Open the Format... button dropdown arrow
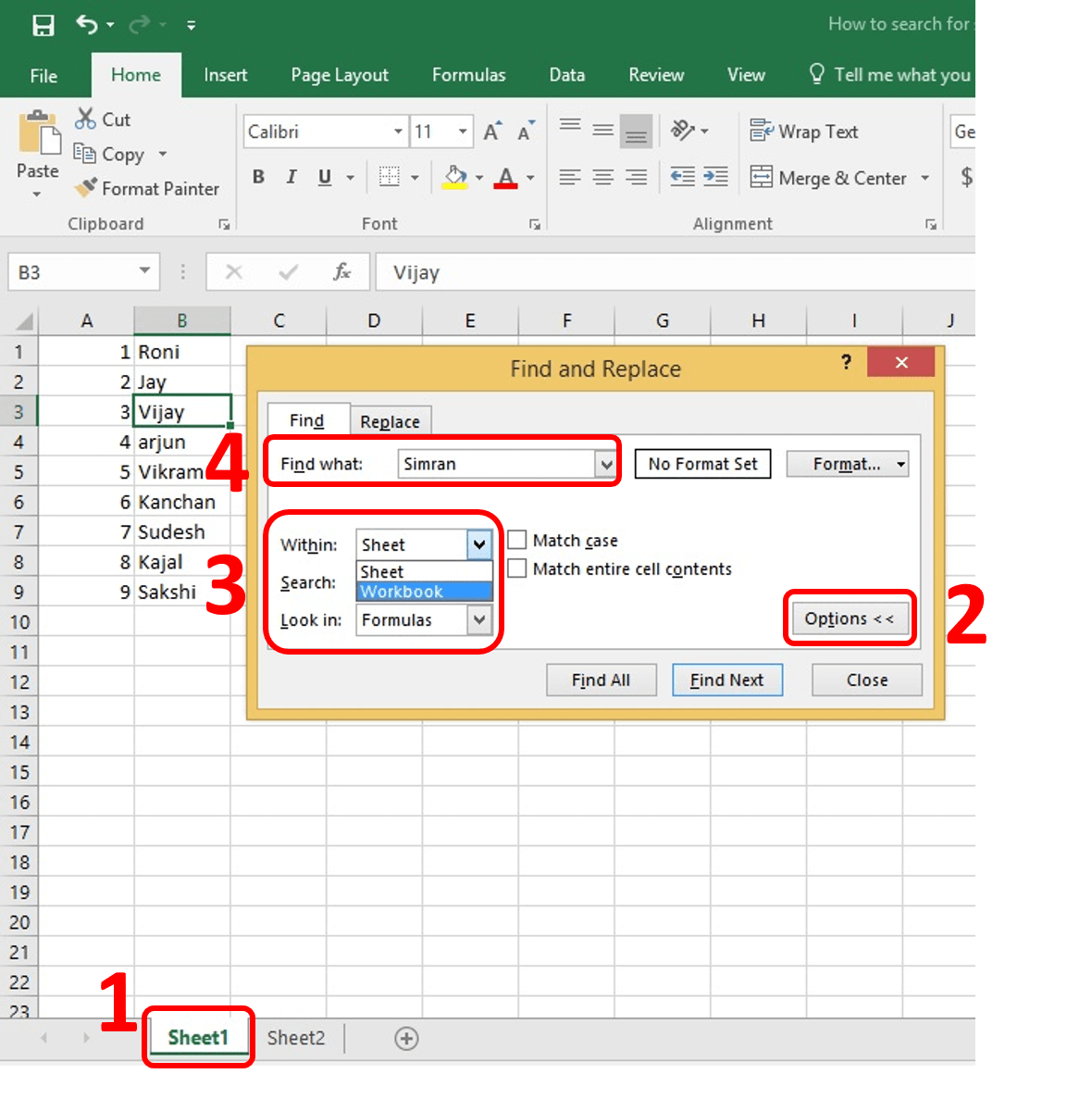The width and height of the screenshot is (1092, 1111). pos(901,465)
